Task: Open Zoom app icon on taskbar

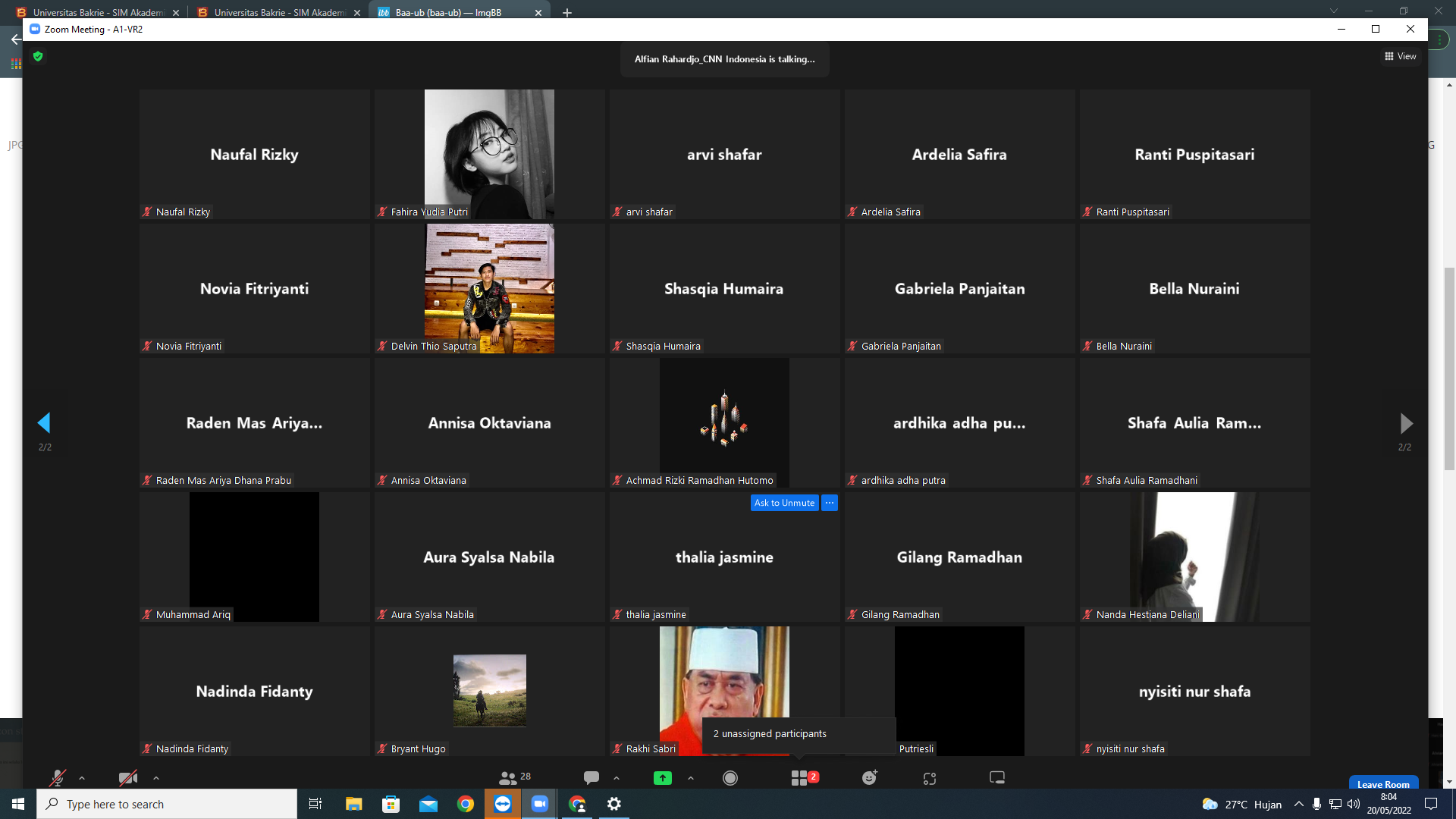Action: pos(540,804)
